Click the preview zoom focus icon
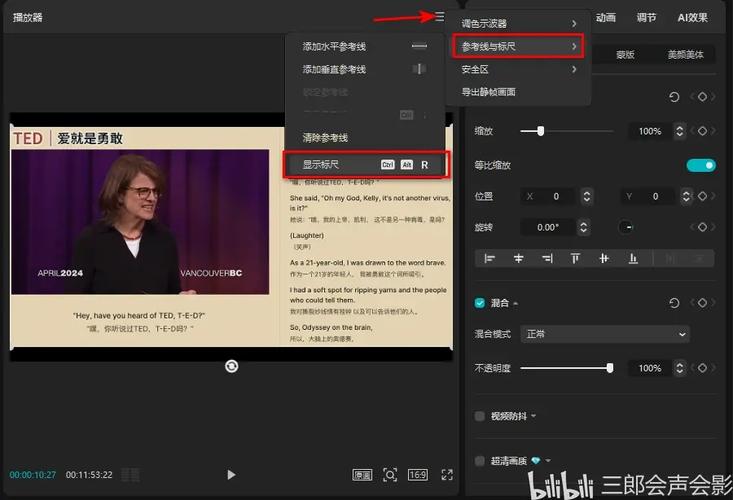 coord(390,475)
